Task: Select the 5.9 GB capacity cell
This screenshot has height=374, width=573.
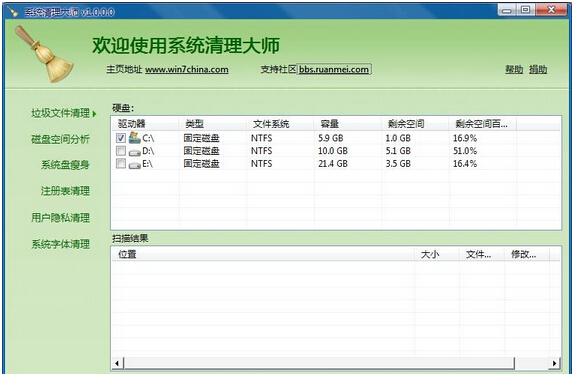Action: 330,138
